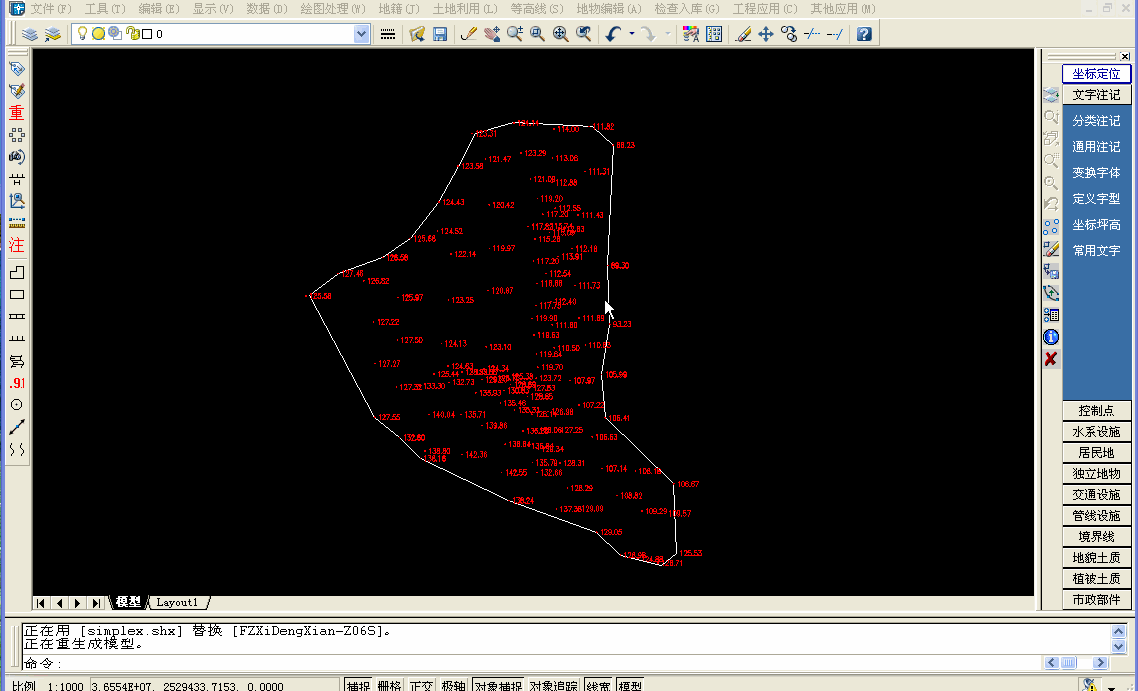1138x691 pixels.
Task: Switch to the Layout1 tab
Action: (177, 602)
